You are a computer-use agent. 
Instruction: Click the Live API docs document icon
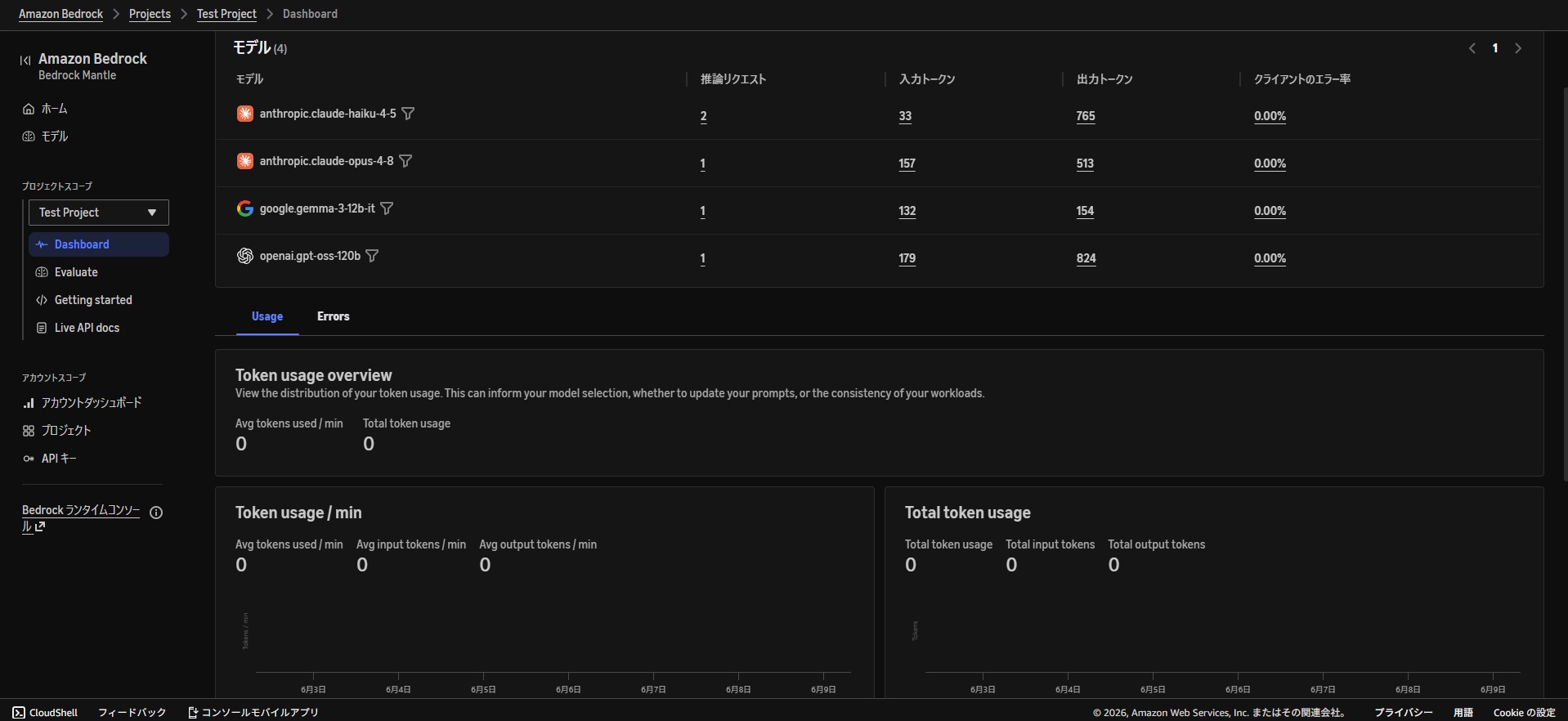(42, 328)
